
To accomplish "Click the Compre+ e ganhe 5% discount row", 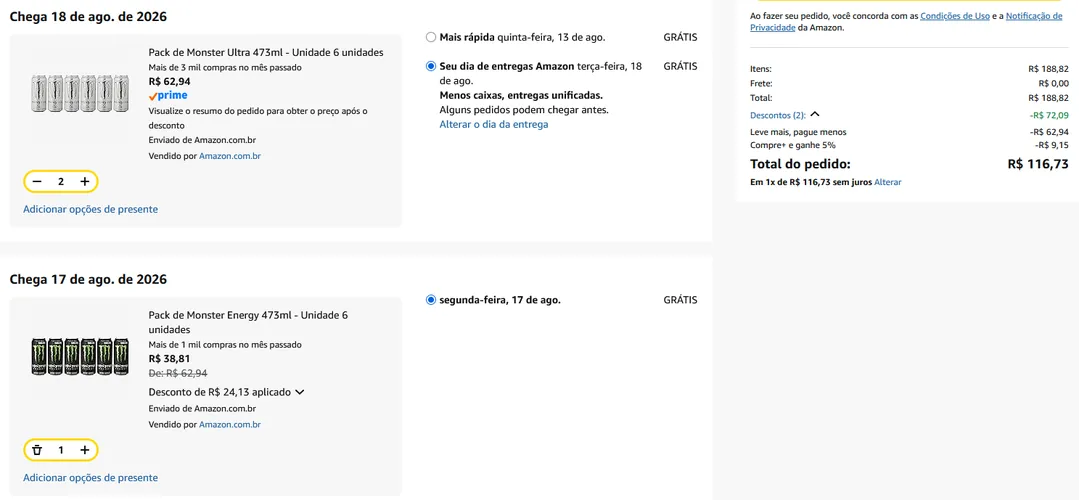I will 909,145.
